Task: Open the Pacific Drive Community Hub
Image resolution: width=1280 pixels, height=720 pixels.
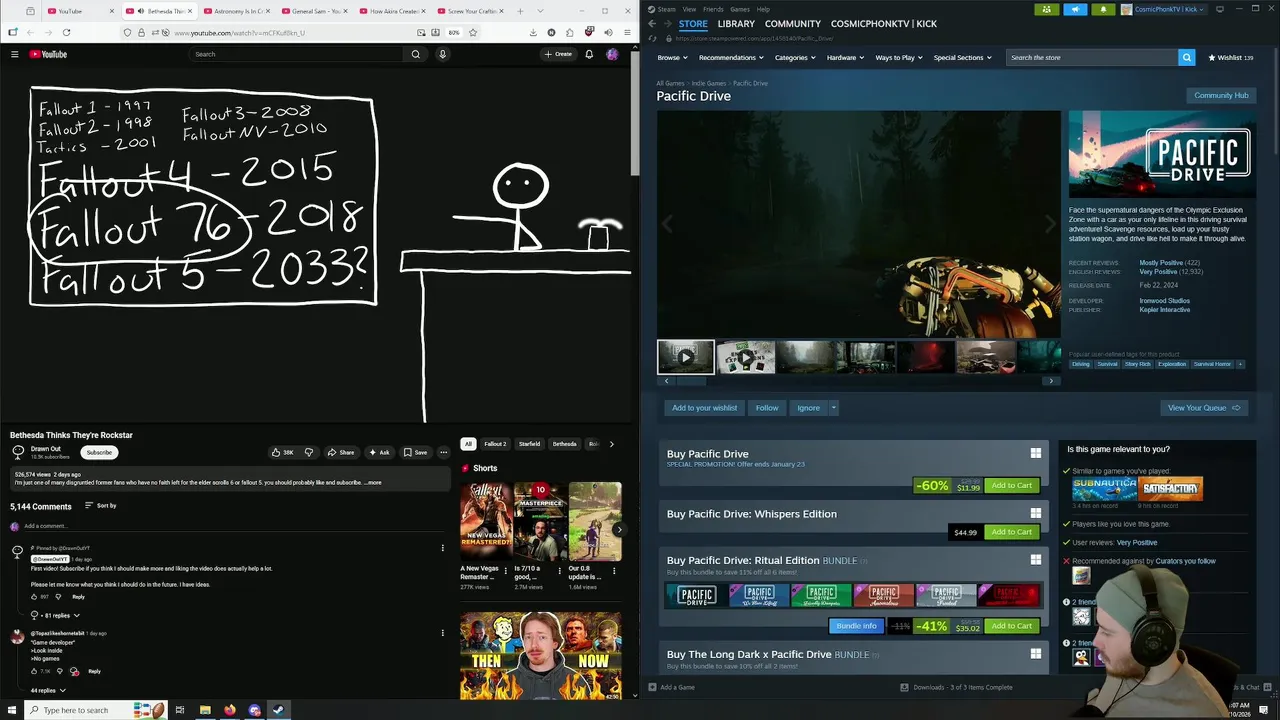Action: click(1221, 95)
